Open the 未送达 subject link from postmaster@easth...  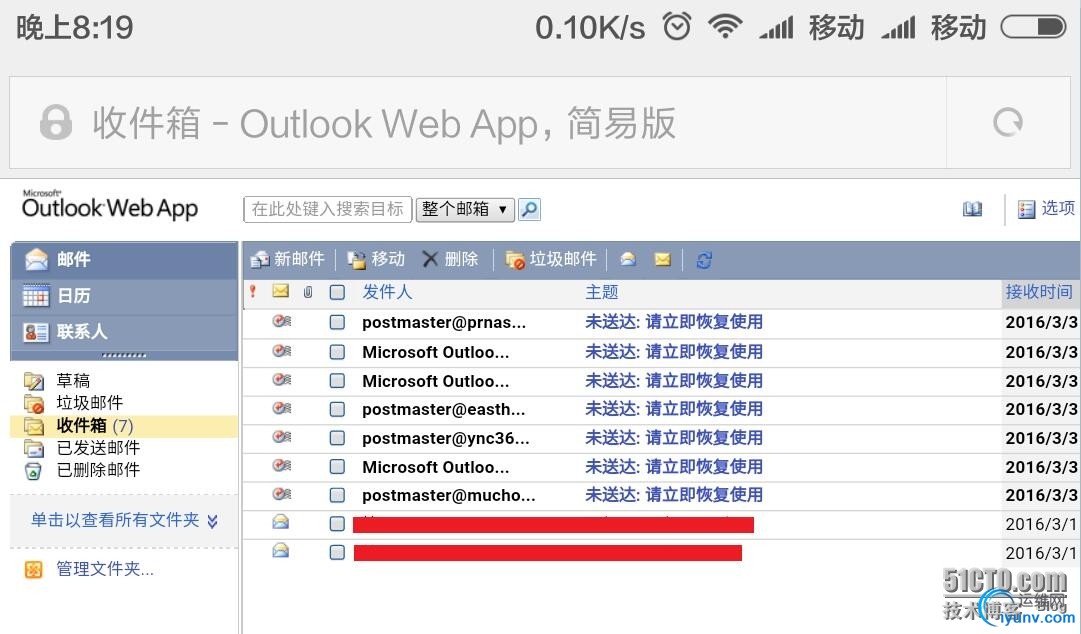point(674,409)
